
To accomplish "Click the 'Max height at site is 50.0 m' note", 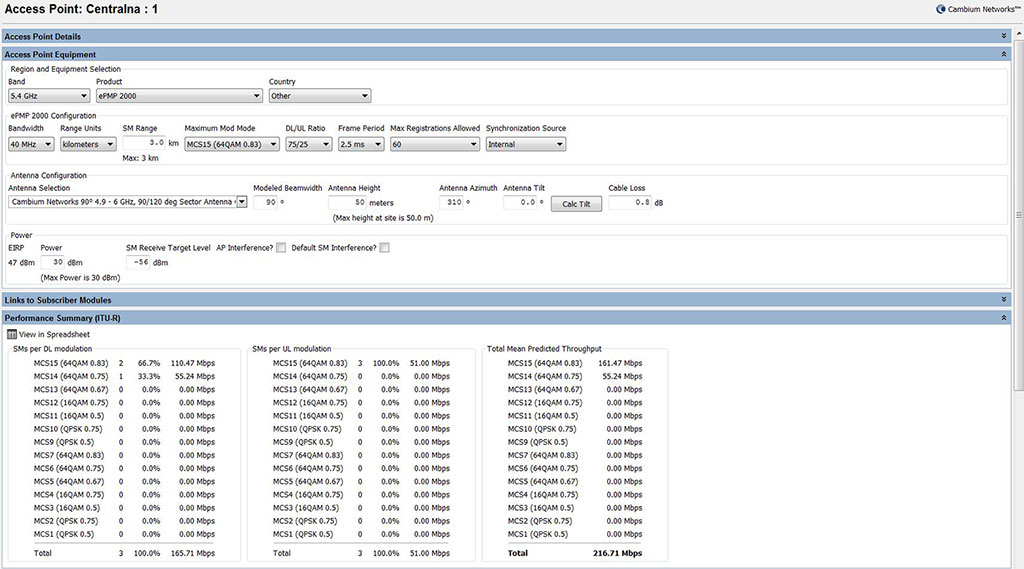I will pos(383,218).
